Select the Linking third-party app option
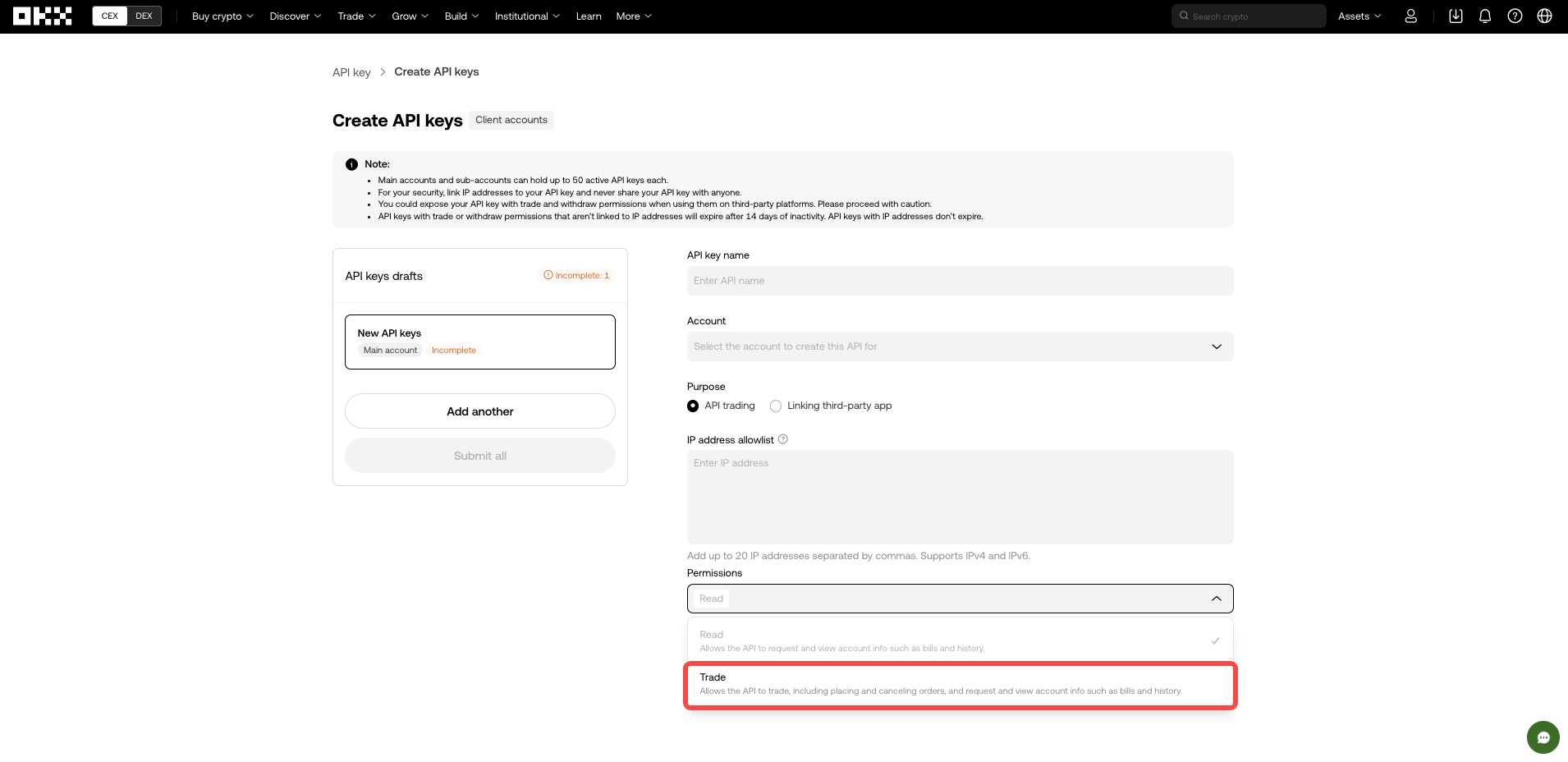Viewport: 1568px width, 762px height. coord(775,406)
